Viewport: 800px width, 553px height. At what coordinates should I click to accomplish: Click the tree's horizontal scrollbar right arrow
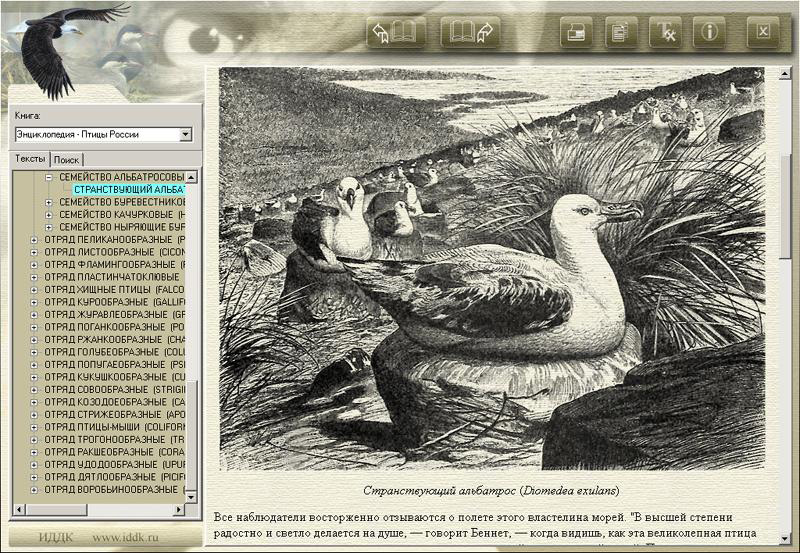click(x=181, y=511)
